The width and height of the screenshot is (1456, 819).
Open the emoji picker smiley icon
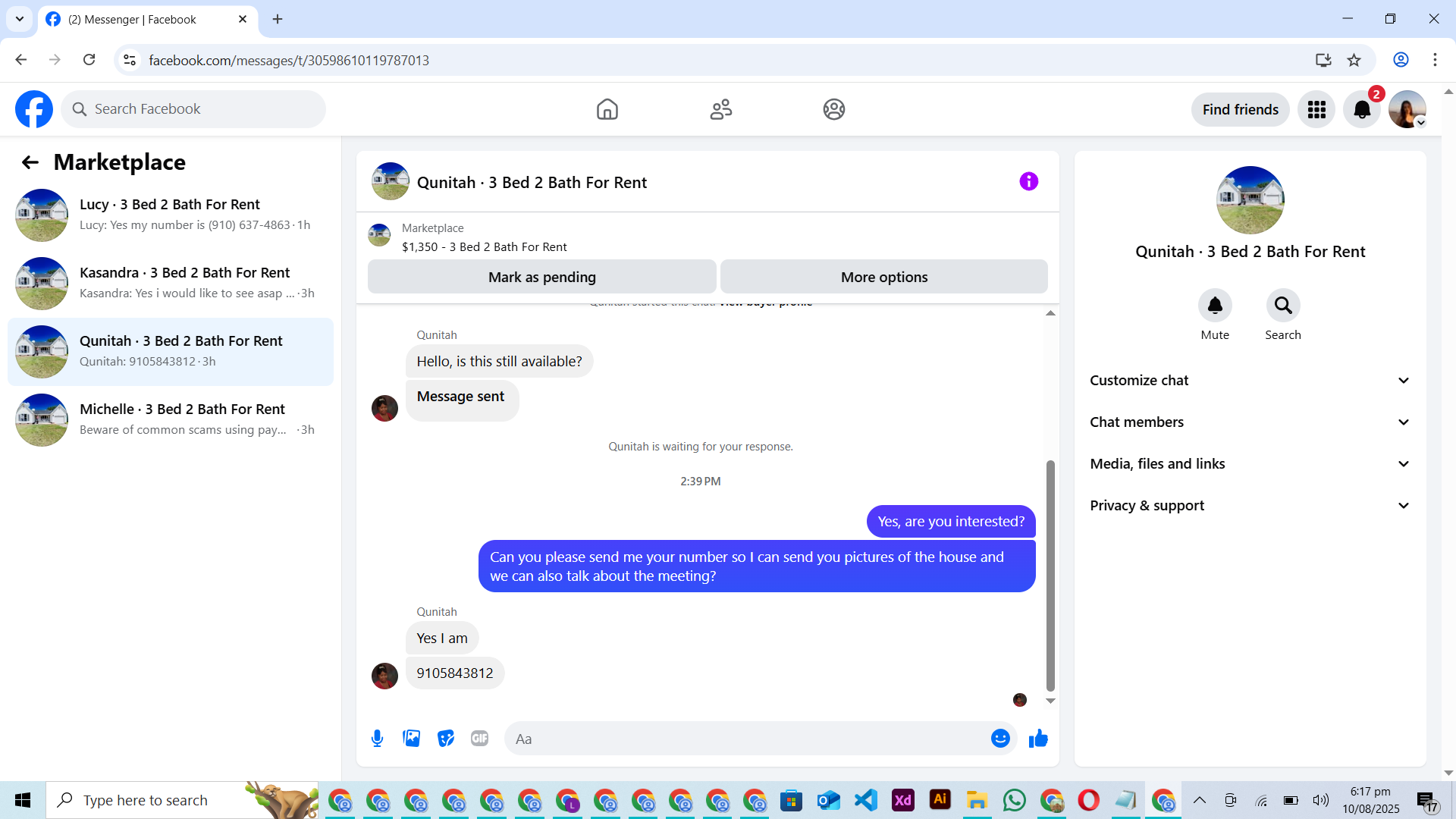click(x=1000, y=738)
